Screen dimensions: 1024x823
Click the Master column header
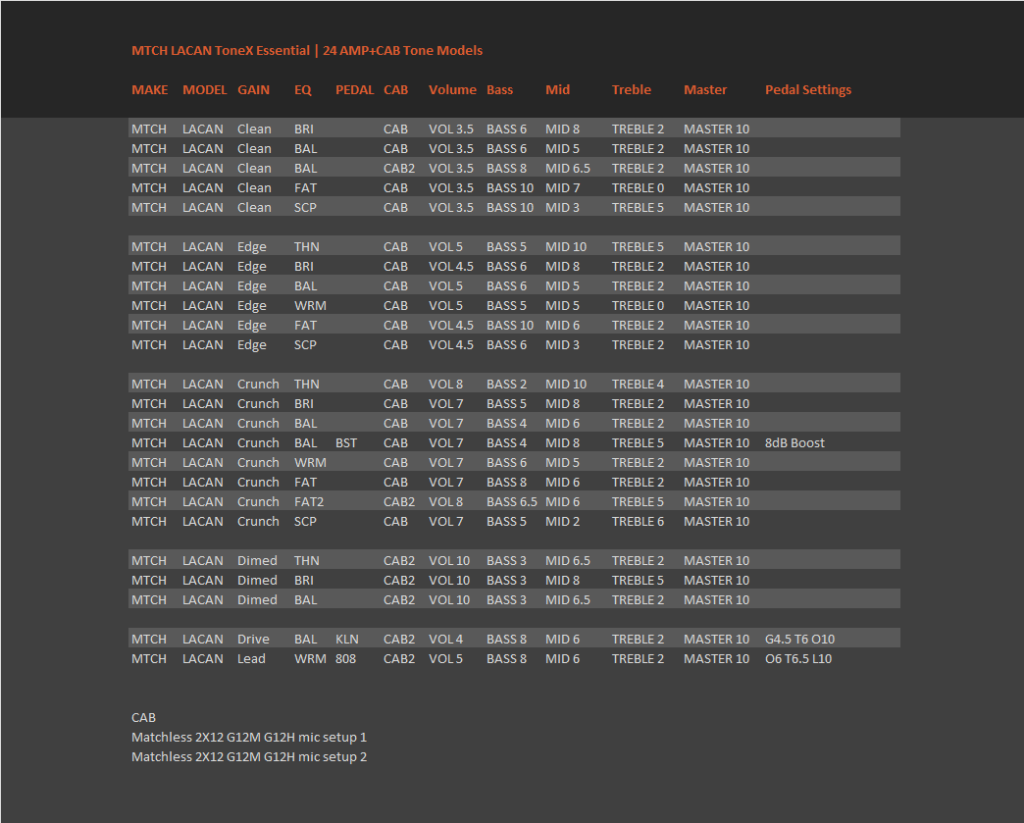tap(705, 90)
